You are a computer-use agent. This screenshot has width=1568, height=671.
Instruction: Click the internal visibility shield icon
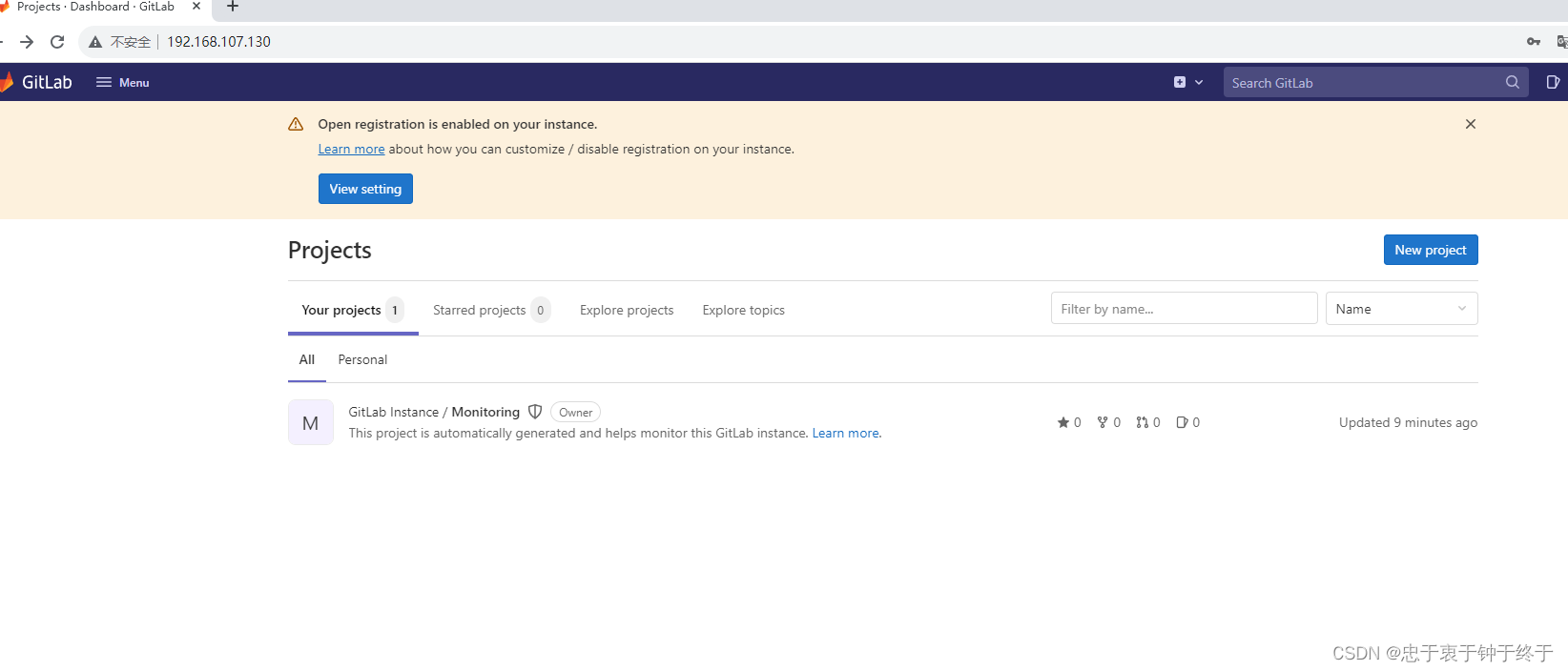point(535,412)
